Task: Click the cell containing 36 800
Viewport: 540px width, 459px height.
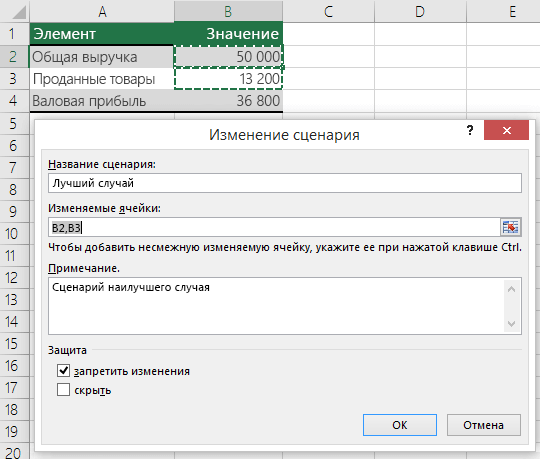Action: (228, 101)
